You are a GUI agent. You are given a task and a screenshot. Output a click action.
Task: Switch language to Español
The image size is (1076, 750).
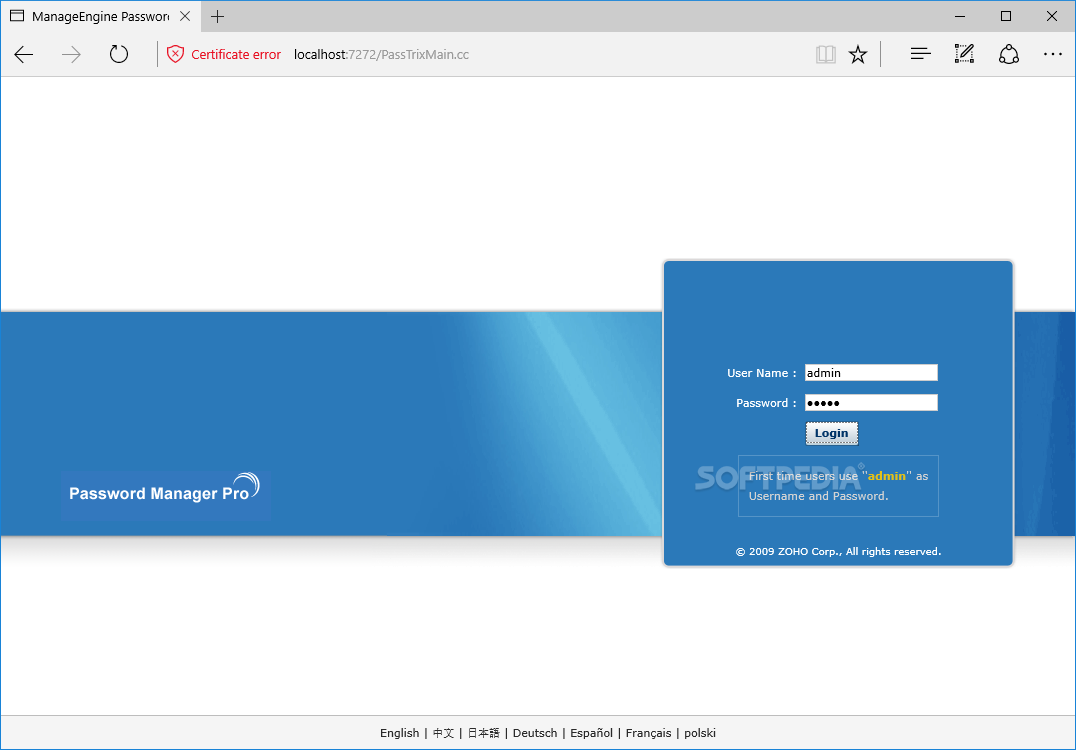592,733
